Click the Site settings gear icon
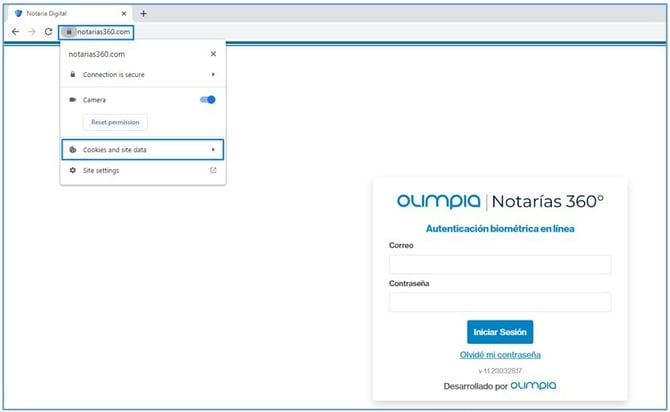 click(72, 171)
